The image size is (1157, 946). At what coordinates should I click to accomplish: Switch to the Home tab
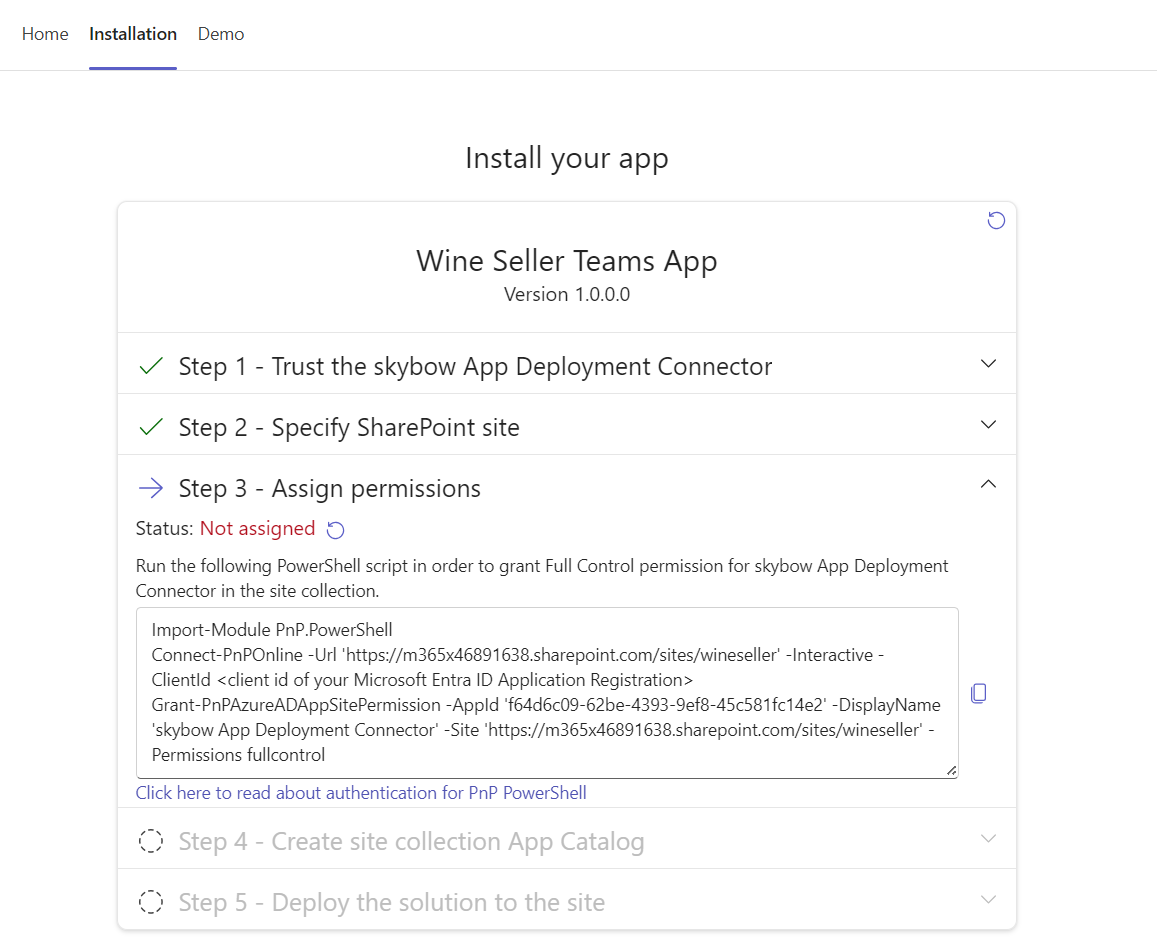tap(45, 34)
